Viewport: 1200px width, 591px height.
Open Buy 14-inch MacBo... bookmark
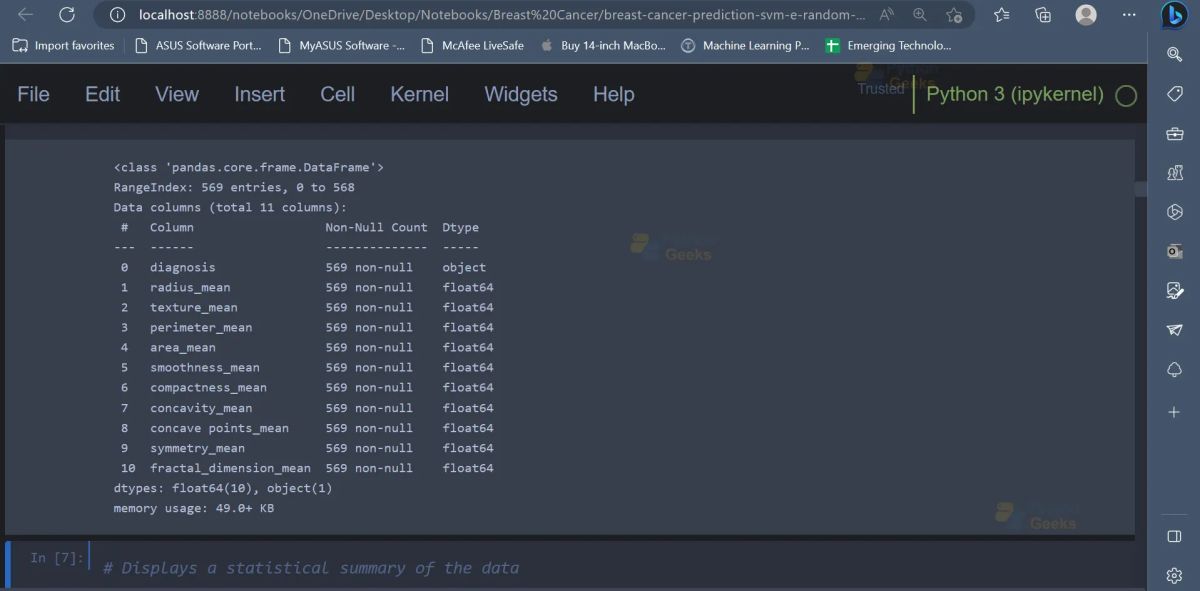(x=603, y=46)
